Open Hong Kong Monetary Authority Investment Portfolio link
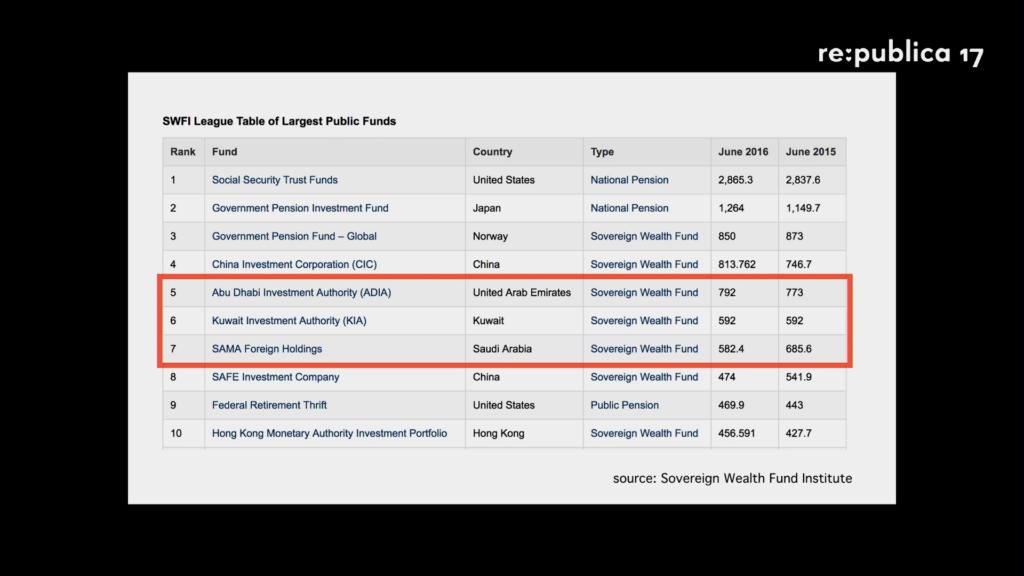 tap(329, 433)
